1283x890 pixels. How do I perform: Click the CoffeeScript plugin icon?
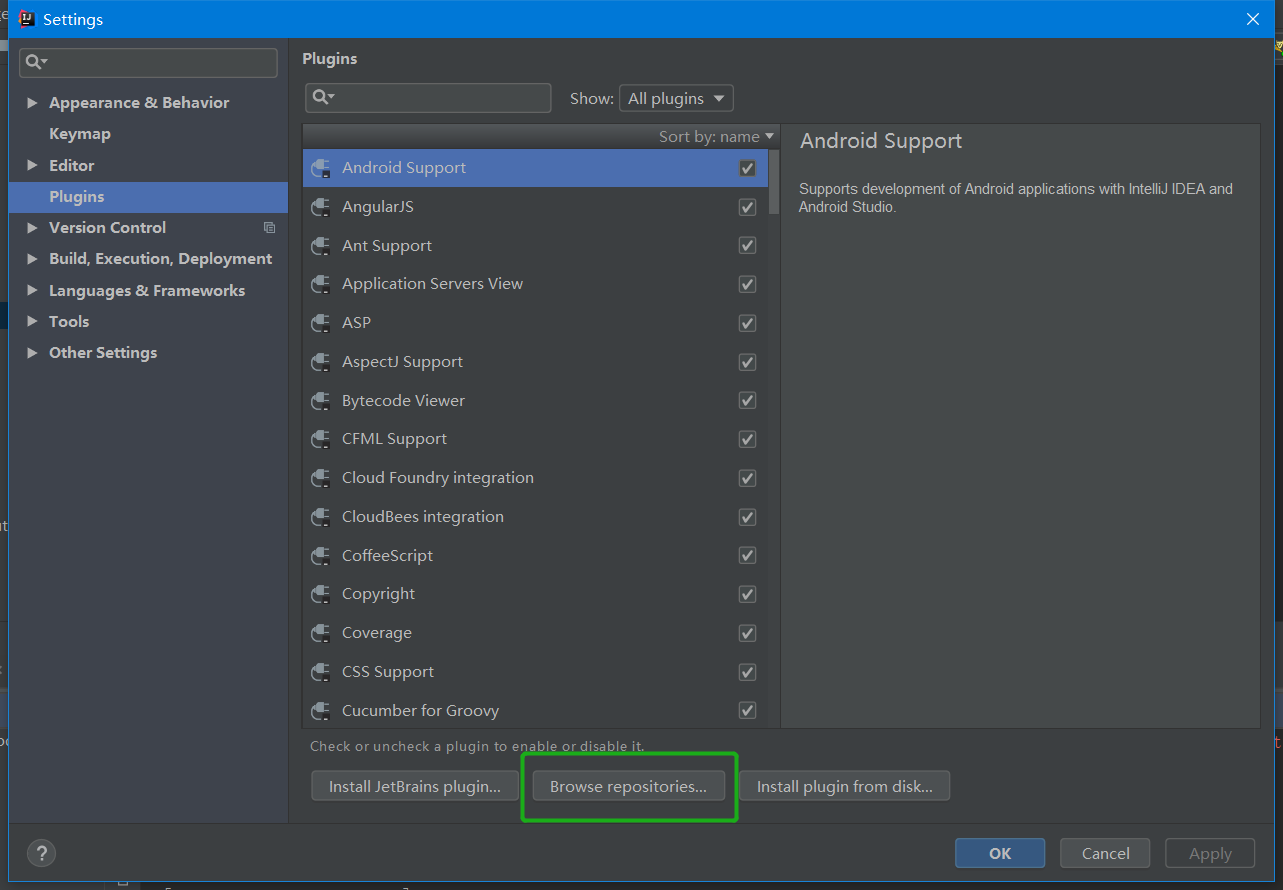tap(321, 556)
